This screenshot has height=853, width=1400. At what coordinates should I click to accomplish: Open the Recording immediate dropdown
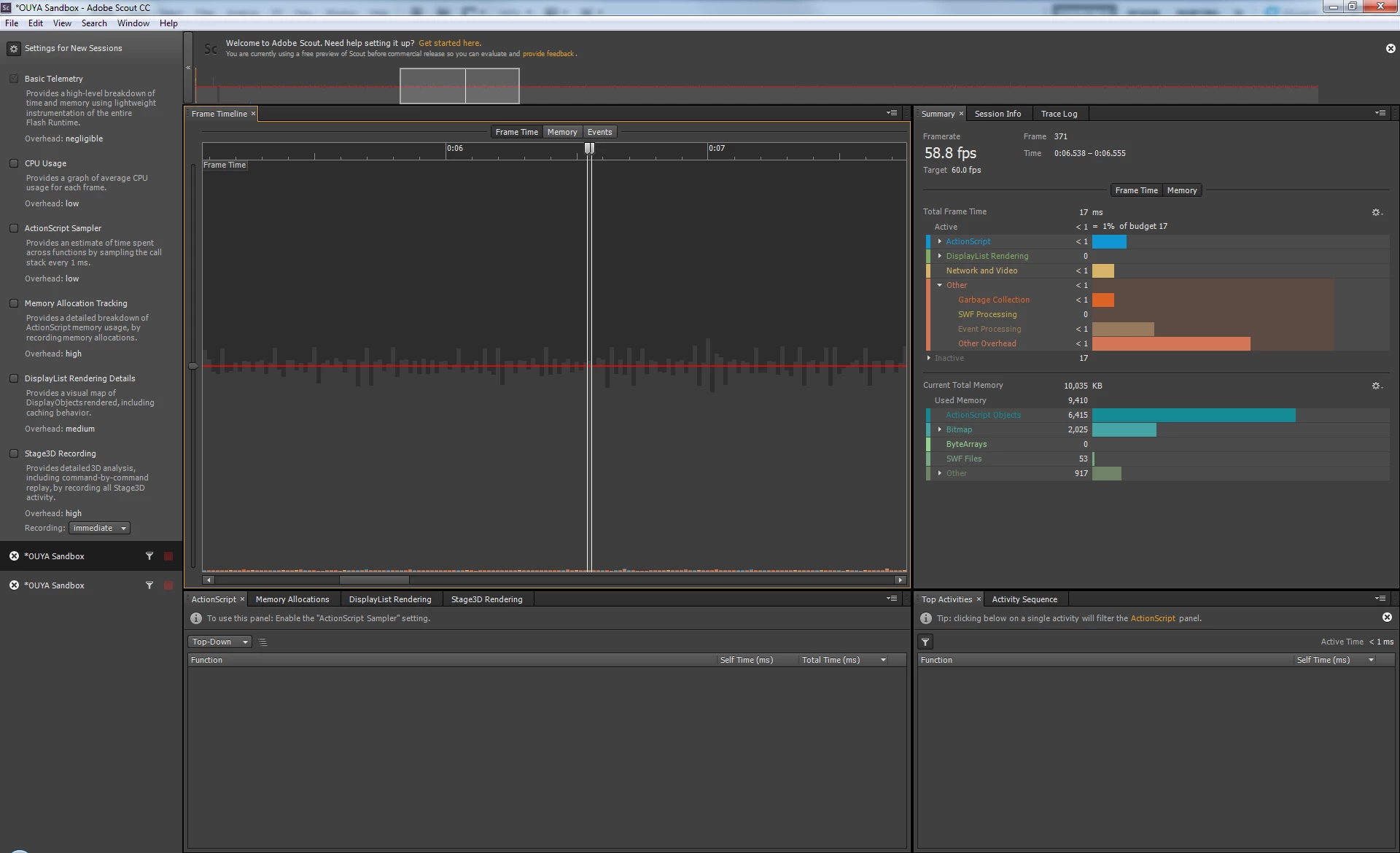click(x=99, y=528)
